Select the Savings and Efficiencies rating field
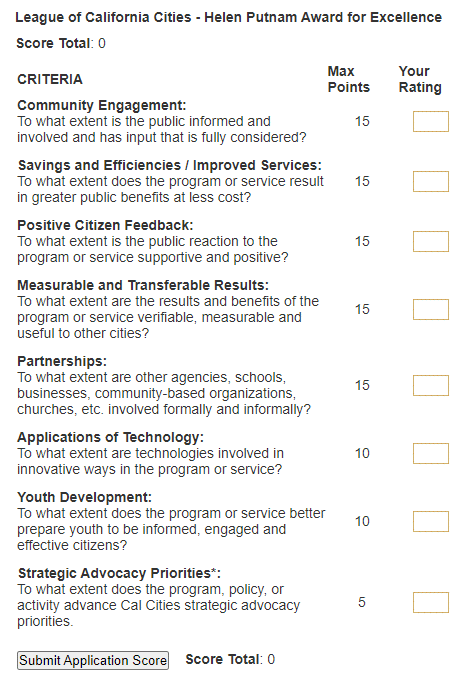Image resolution: width=470 pixels, height=685 pixels. pyautogui.click(x=431, y=181)
